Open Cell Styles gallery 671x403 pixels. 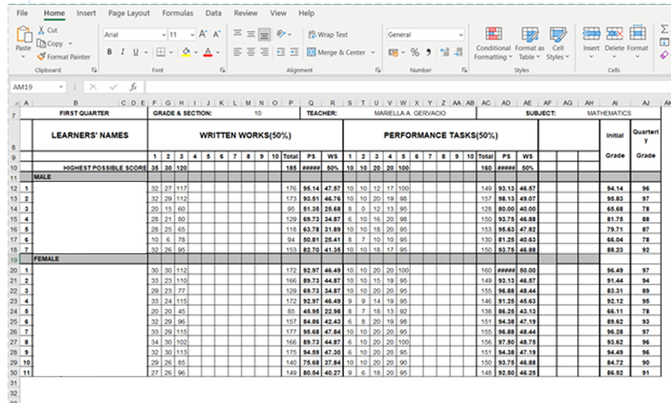coord(558,43)
